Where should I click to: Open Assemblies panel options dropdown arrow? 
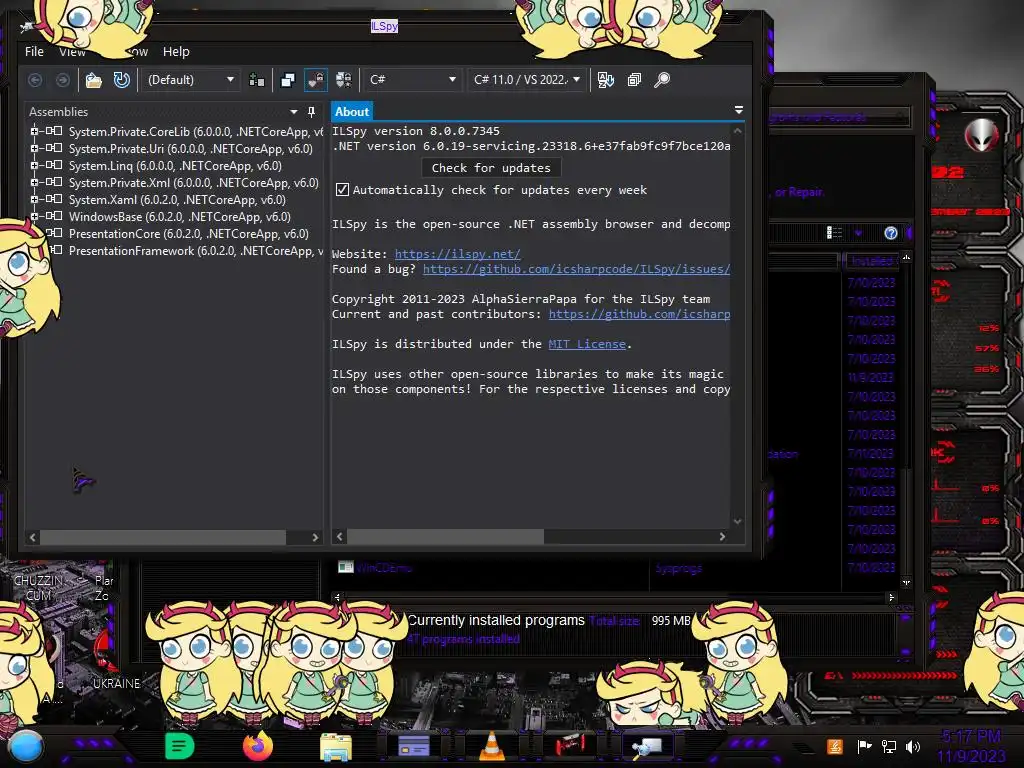pyautogui.click(x=294, y=112)
